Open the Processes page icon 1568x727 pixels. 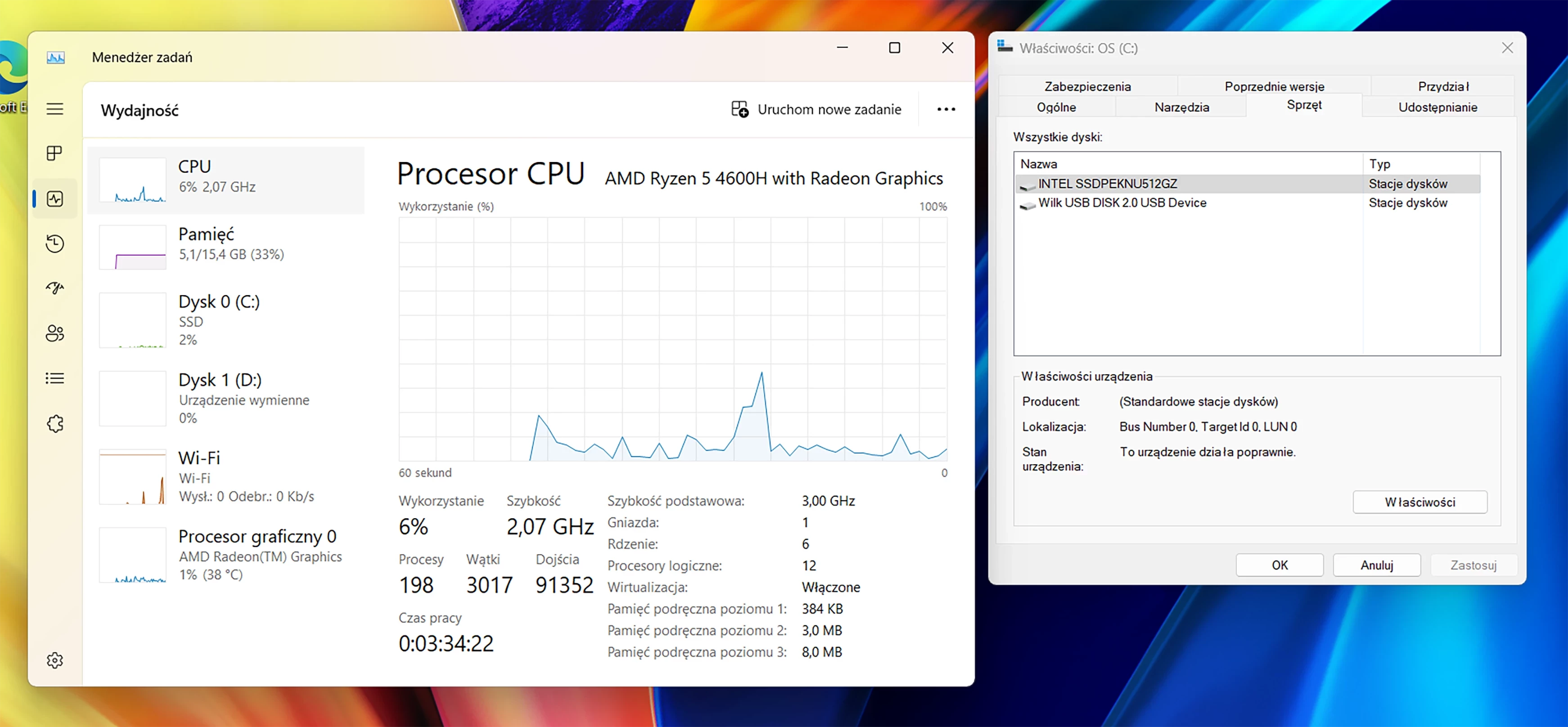[55, 153]
